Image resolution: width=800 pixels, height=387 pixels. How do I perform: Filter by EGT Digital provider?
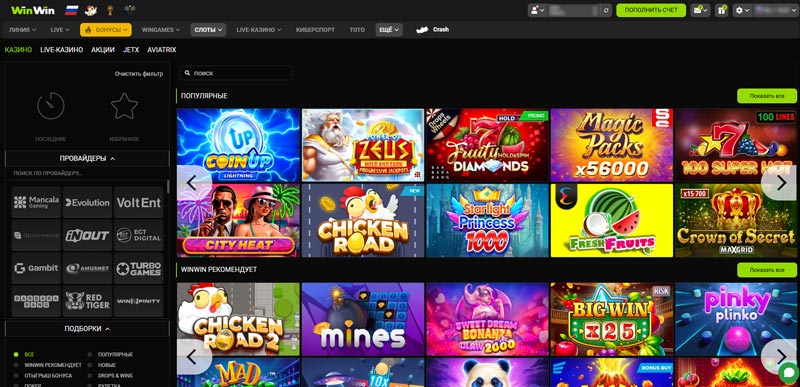click(138, 235)
